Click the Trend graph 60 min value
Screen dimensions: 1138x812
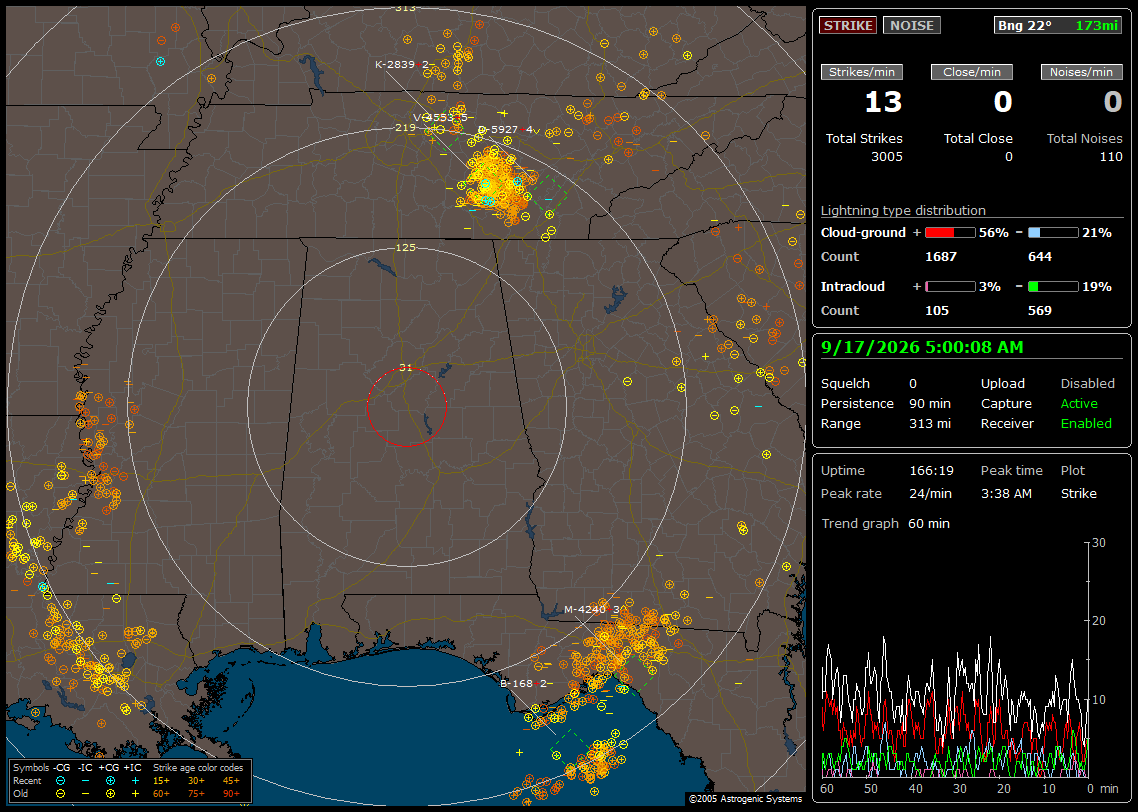coord(928,524)
